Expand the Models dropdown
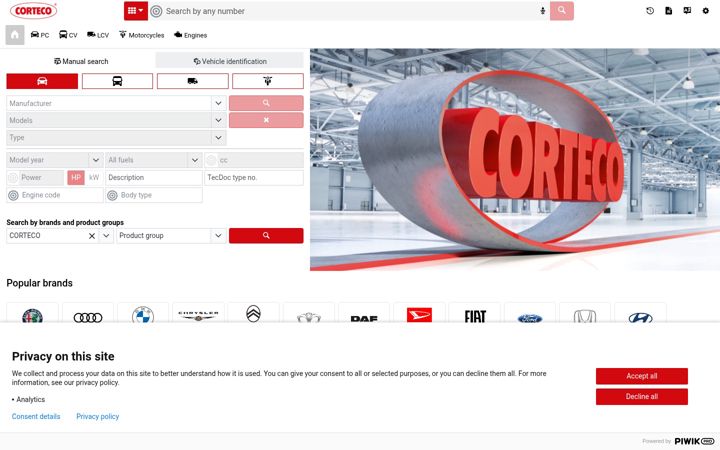 click(219, 120)
